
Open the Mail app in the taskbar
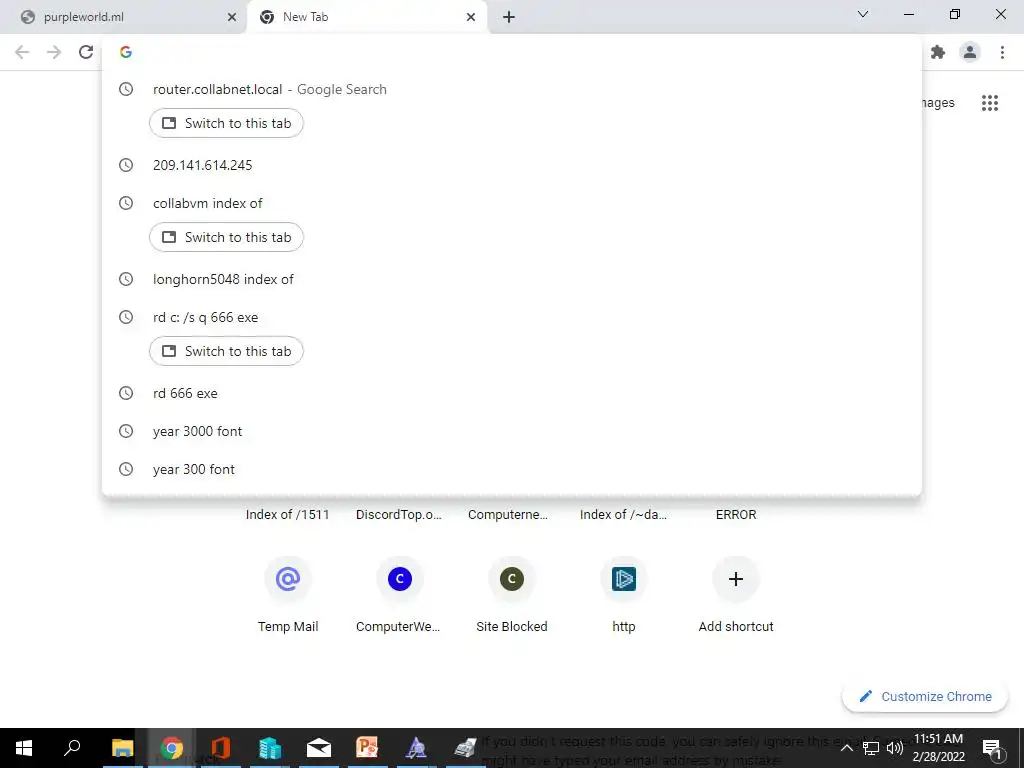click(x=319, y=748)
